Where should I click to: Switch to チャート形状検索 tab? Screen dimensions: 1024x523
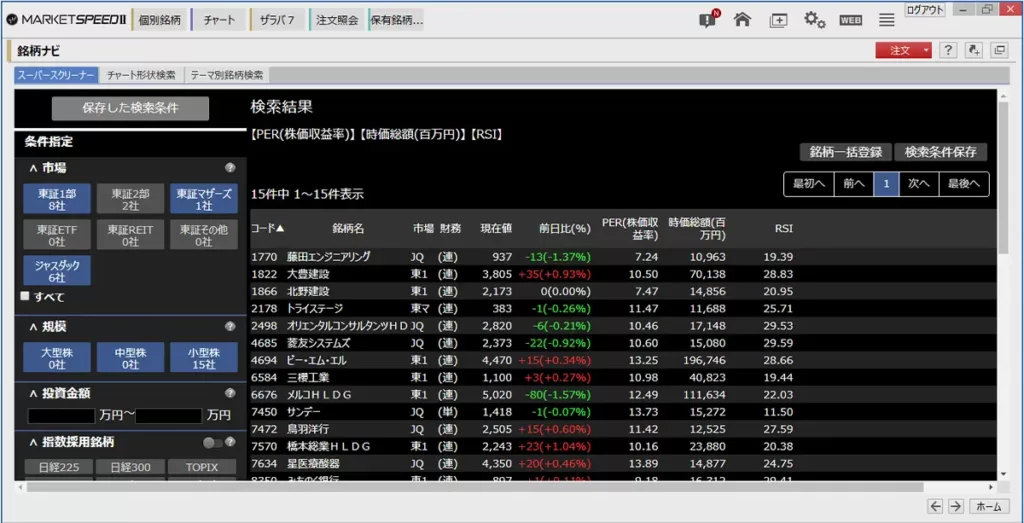point(141,75)
